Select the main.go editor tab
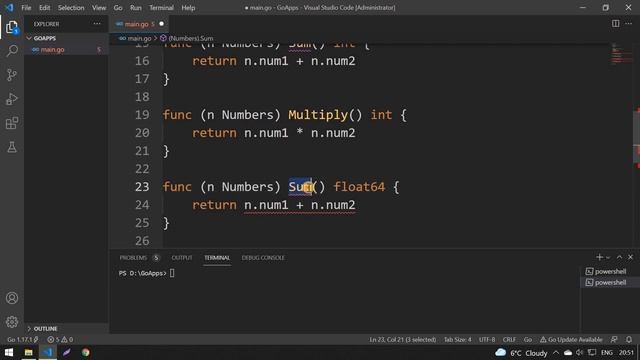The image size is (640, 360). [x=138, y=24]
